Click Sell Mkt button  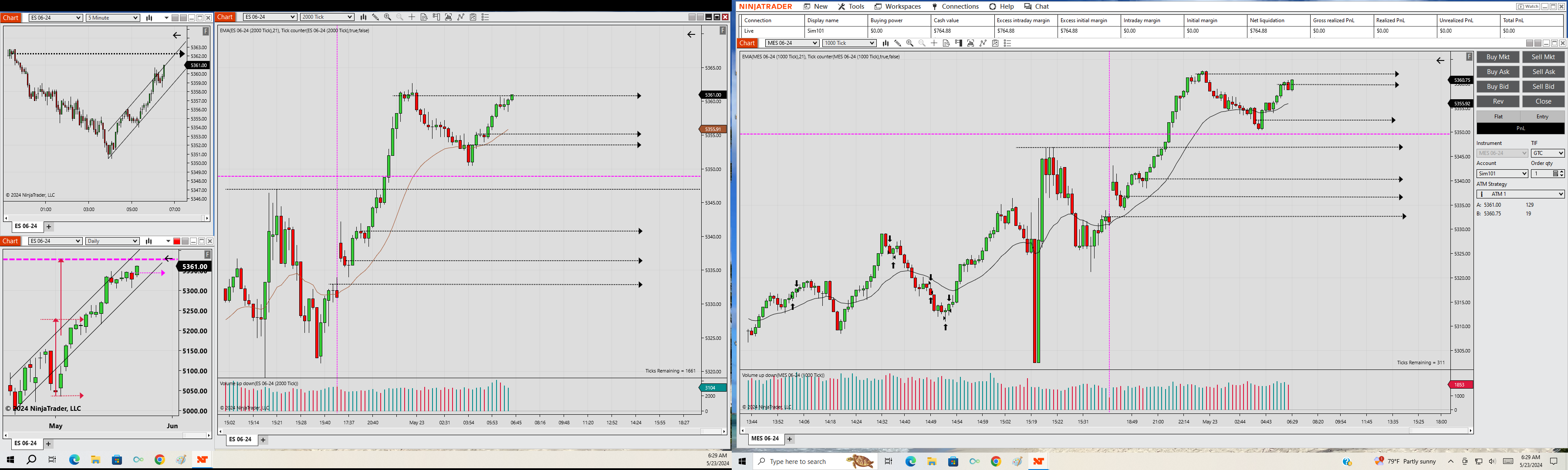click(1543, 57)
